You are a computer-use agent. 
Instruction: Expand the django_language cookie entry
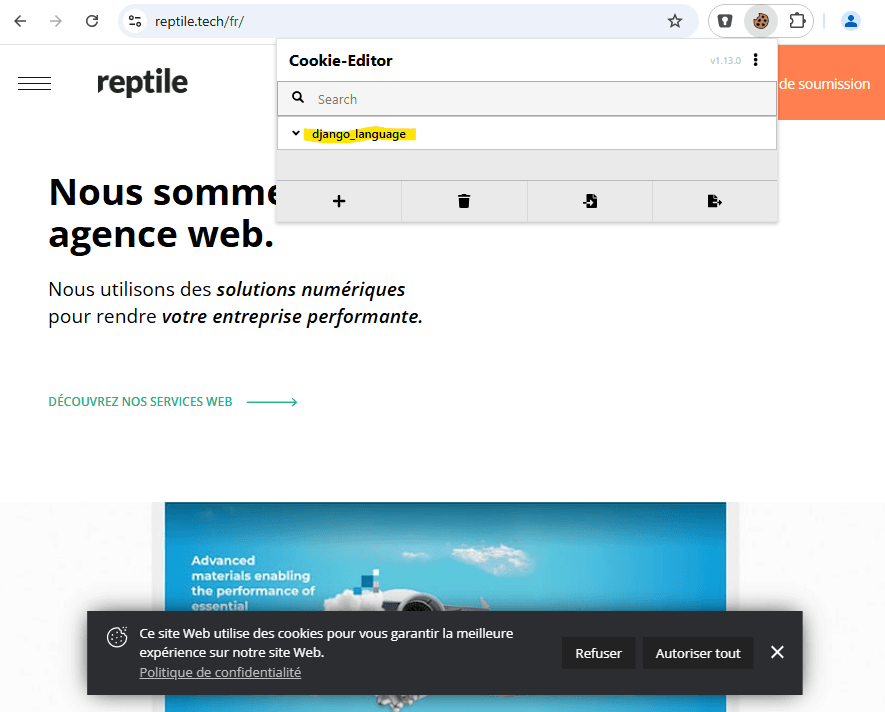pyautogui.click(x=295, y=132)
